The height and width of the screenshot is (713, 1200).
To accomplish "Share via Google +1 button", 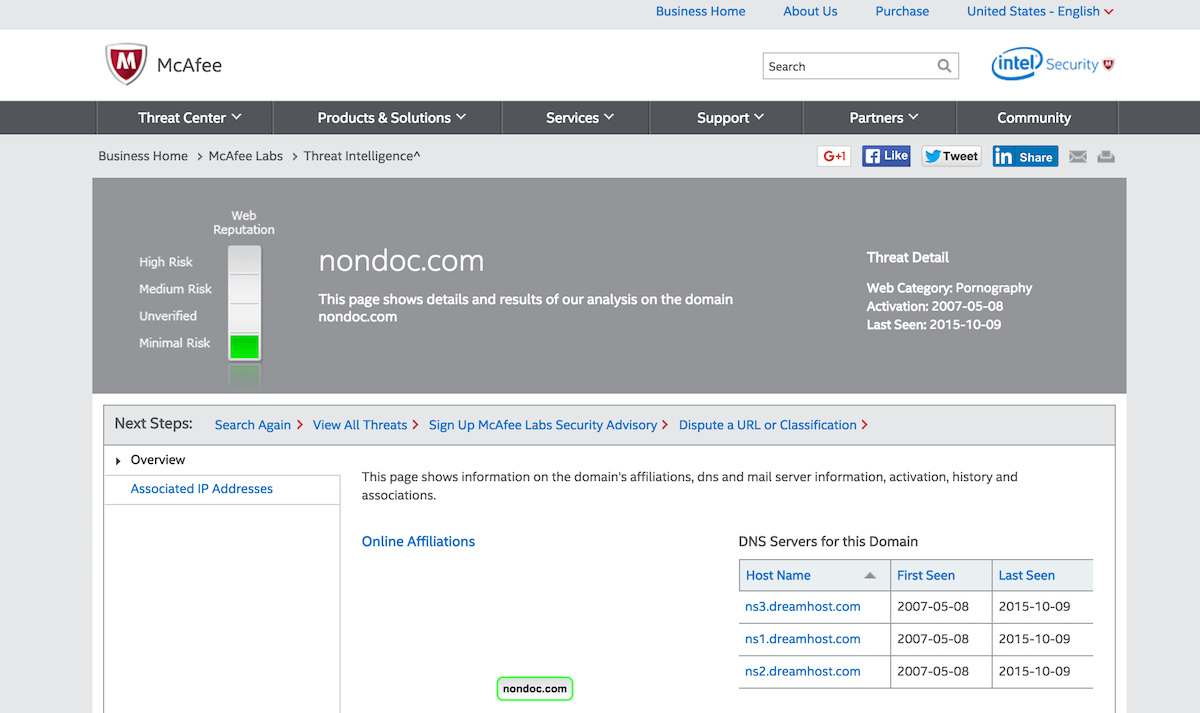I will pyautogui.click(x=834, y=156).
